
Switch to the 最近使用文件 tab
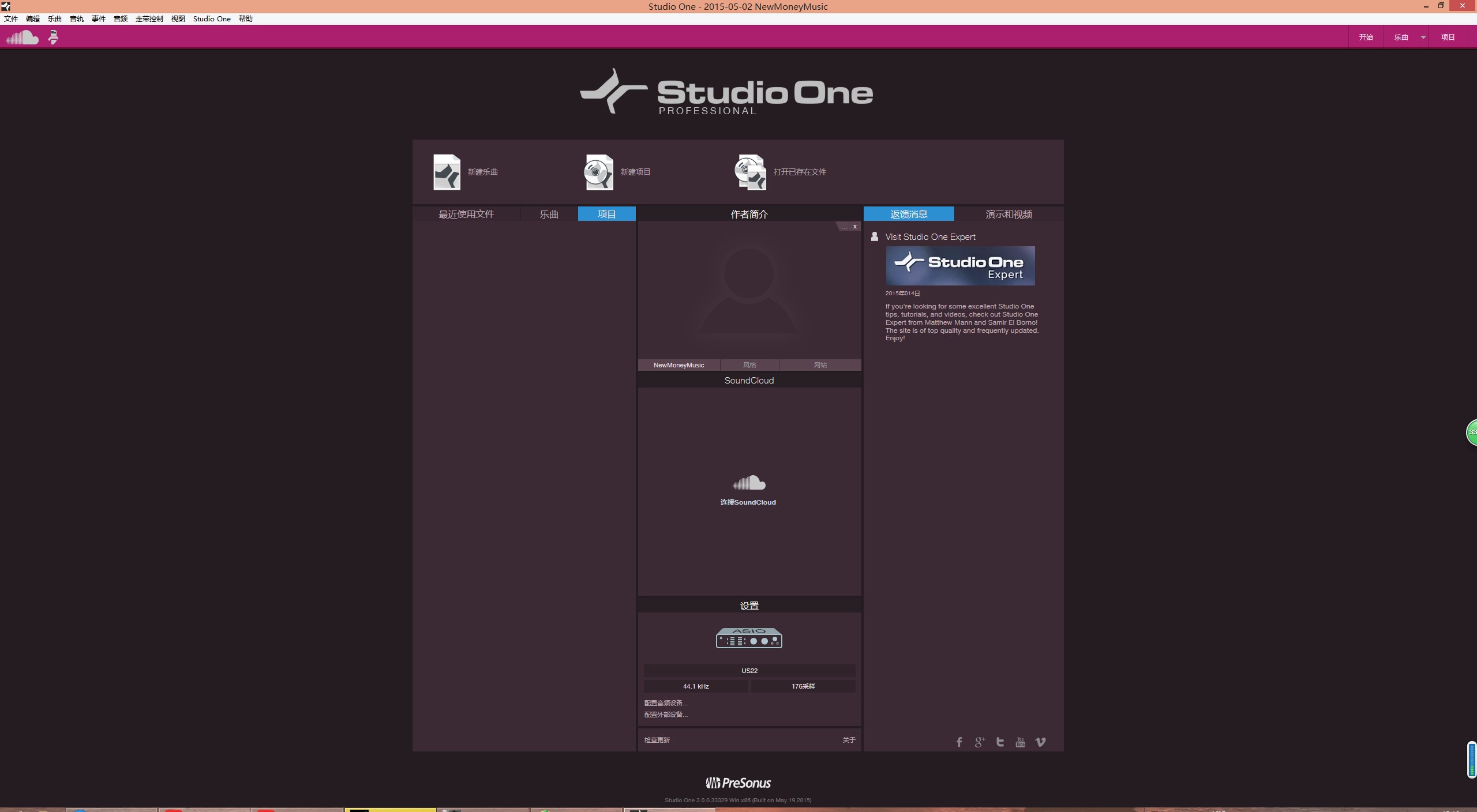pyautogui.click(x=466, y=214)
